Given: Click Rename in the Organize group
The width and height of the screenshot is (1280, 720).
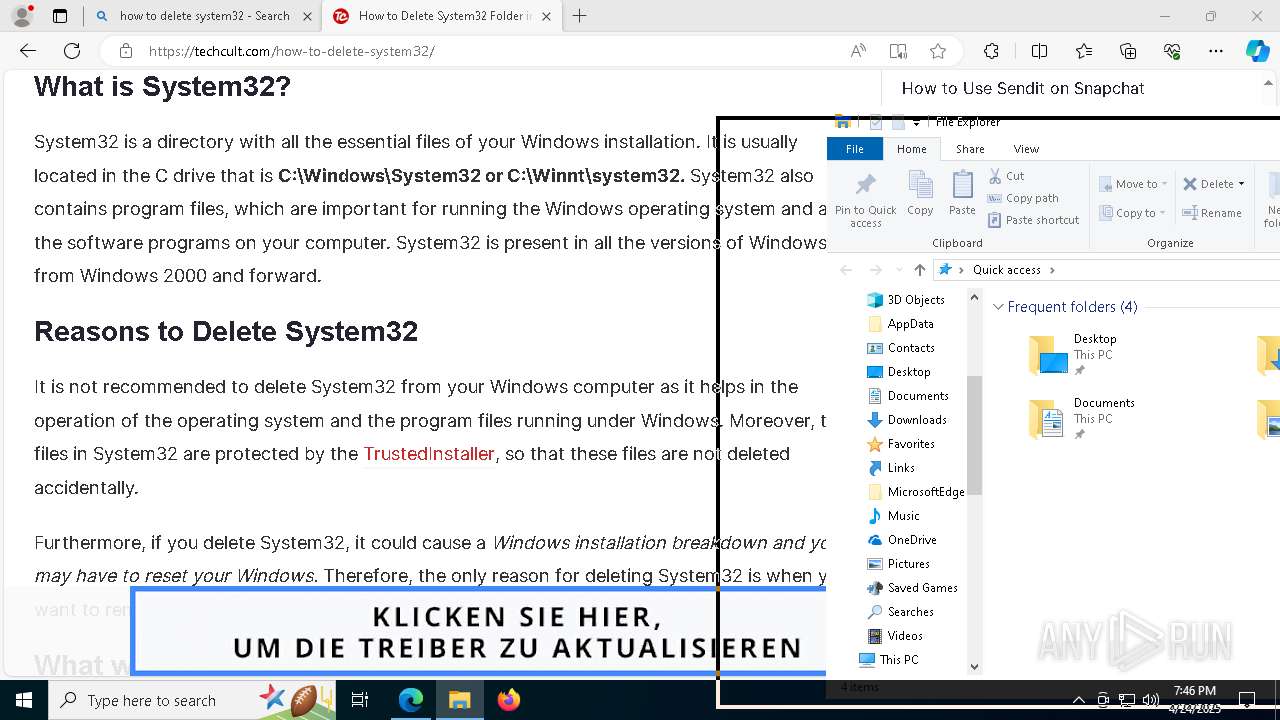Looking at the screenshot, I should tap(1212, 213).
